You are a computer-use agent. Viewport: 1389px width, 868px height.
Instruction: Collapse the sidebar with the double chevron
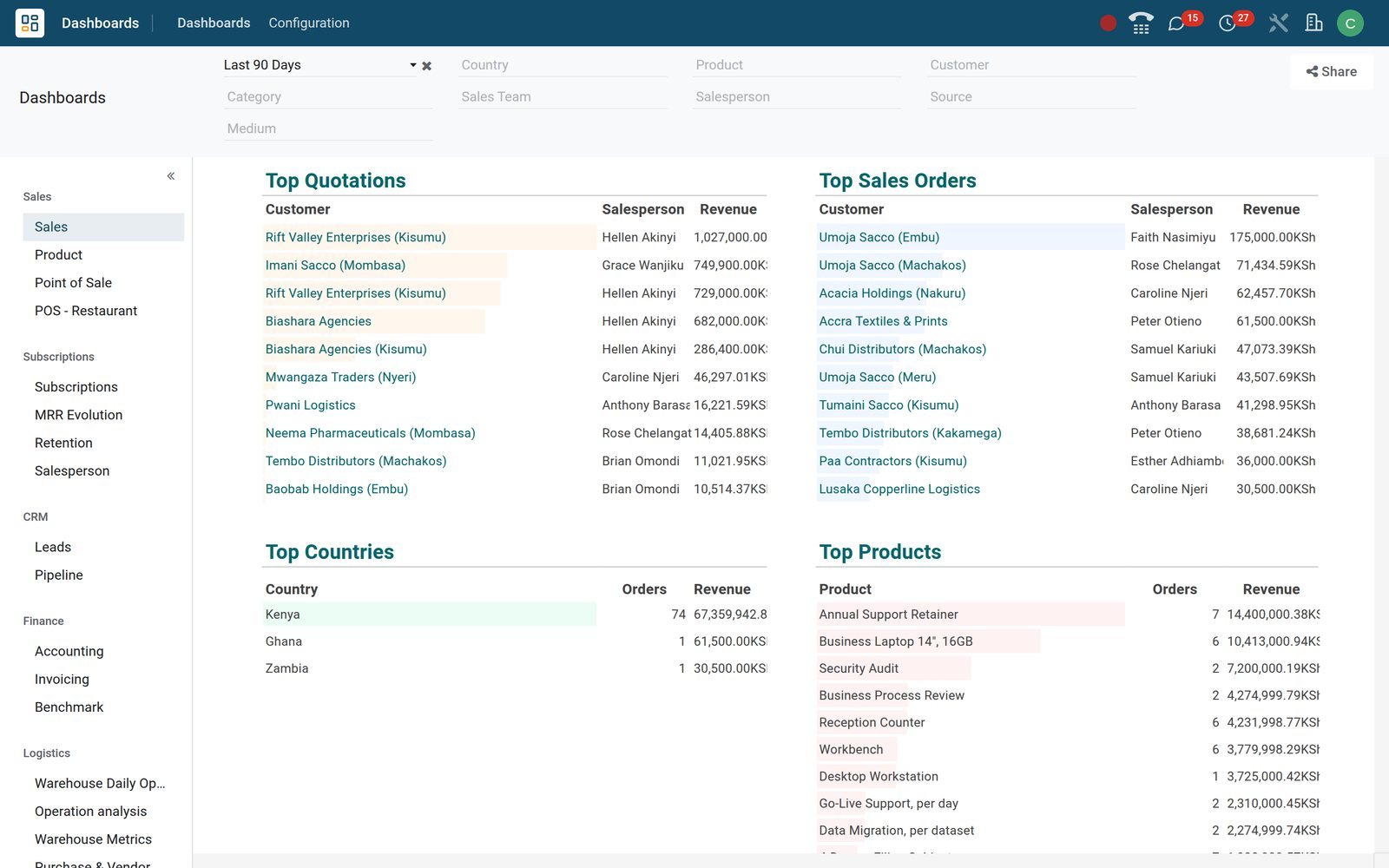pyautogui.click(x=171, y=176)
